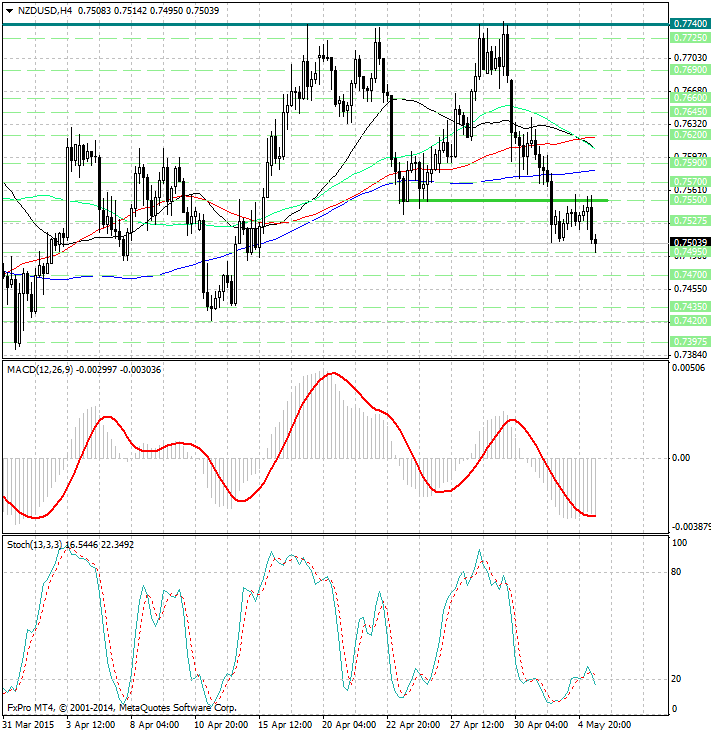Image resolution: width=711 pixels, height=733 pixels.
Task: Click the Stoch(13,3,3) indicator label
Action: tap(35, 545)
